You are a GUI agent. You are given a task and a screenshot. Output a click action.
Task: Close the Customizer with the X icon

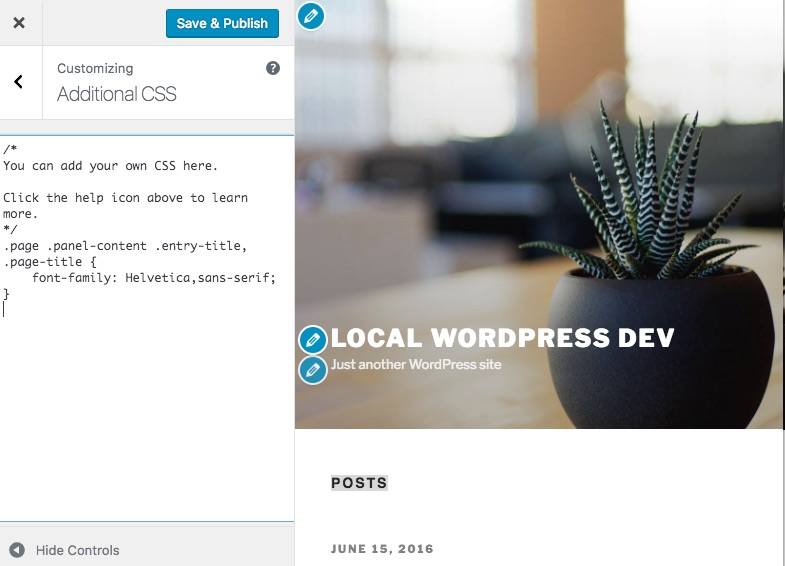click(19, 23)
